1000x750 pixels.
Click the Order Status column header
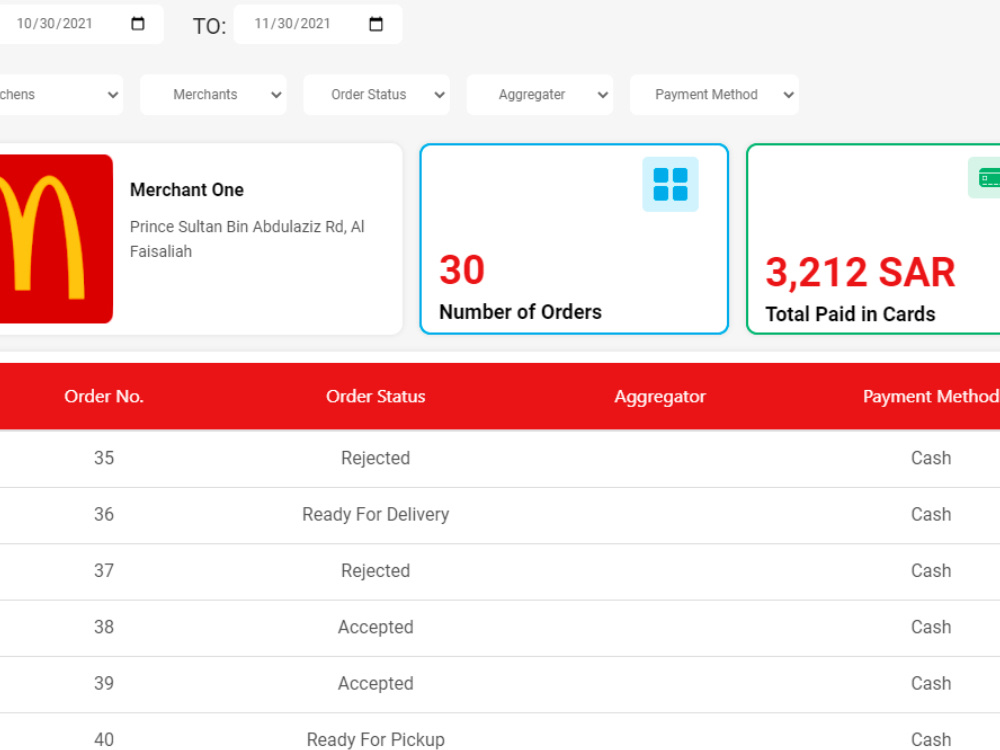tap(376, 396)
